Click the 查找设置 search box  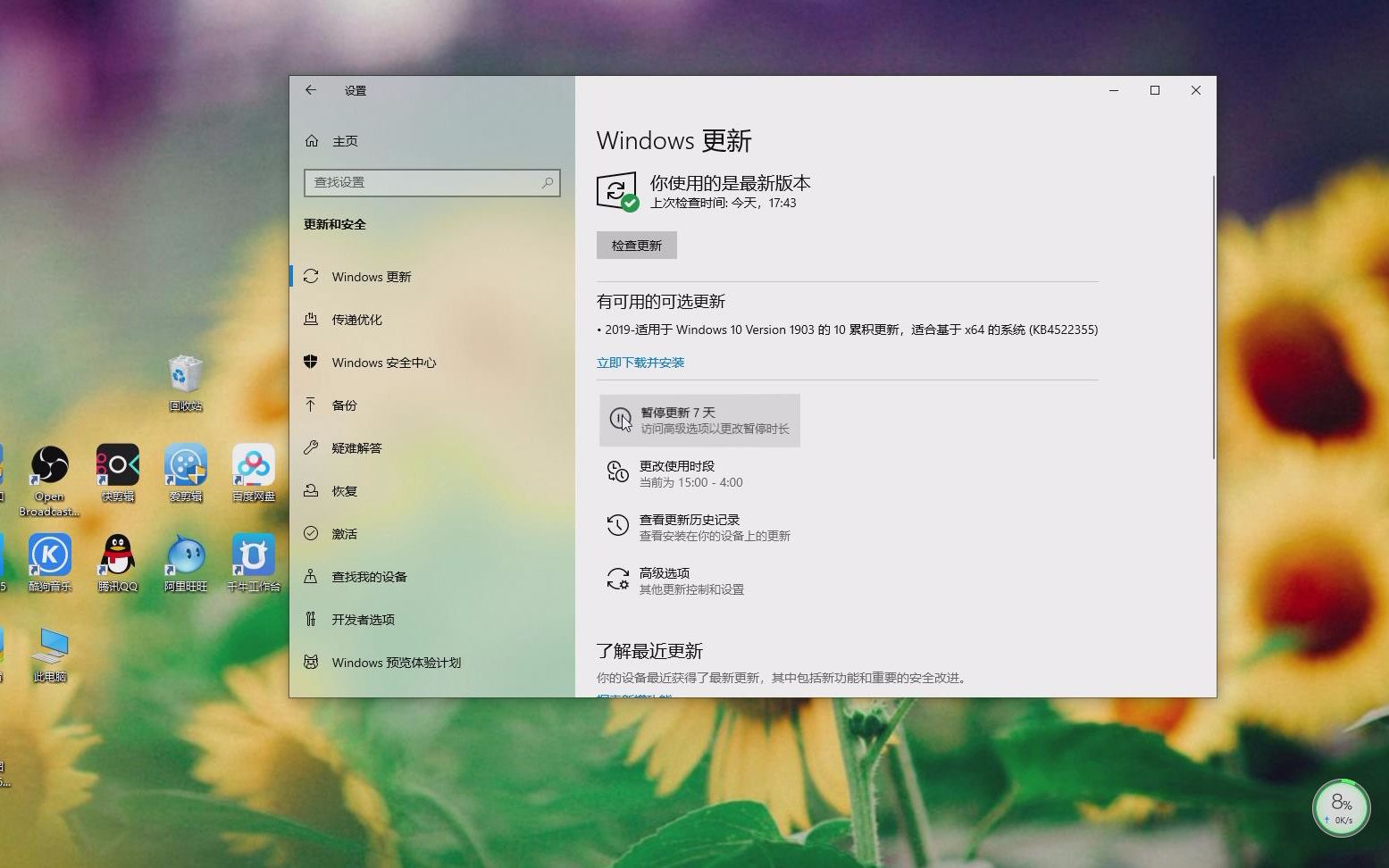432,182
